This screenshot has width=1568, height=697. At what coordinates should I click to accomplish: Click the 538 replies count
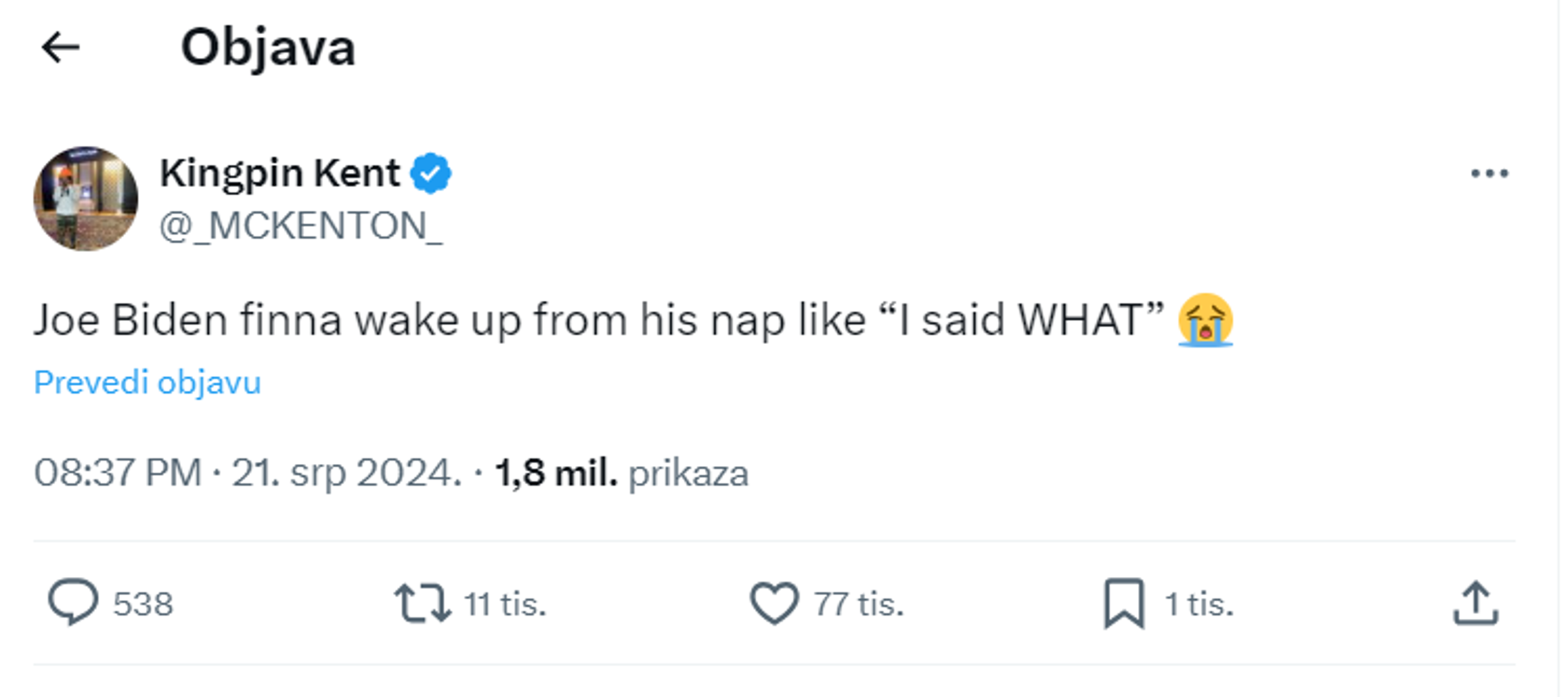click(x=143, y=605)
